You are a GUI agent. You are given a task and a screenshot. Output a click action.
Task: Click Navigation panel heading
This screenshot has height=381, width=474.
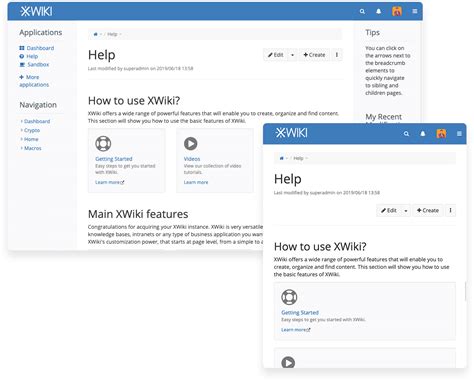(x=38, y=105)
